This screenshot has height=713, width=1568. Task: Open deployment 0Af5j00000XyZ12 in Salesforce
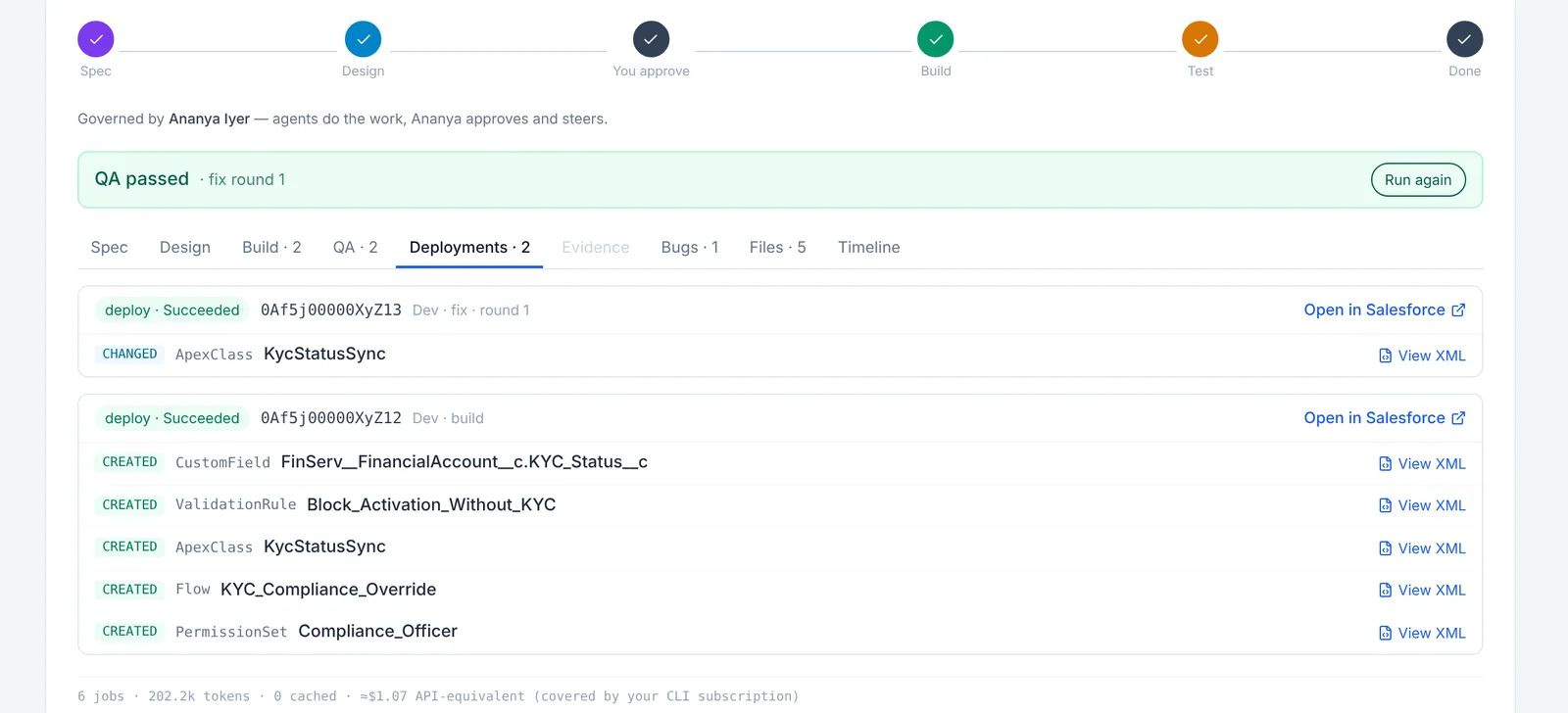tap(1385, 417)
